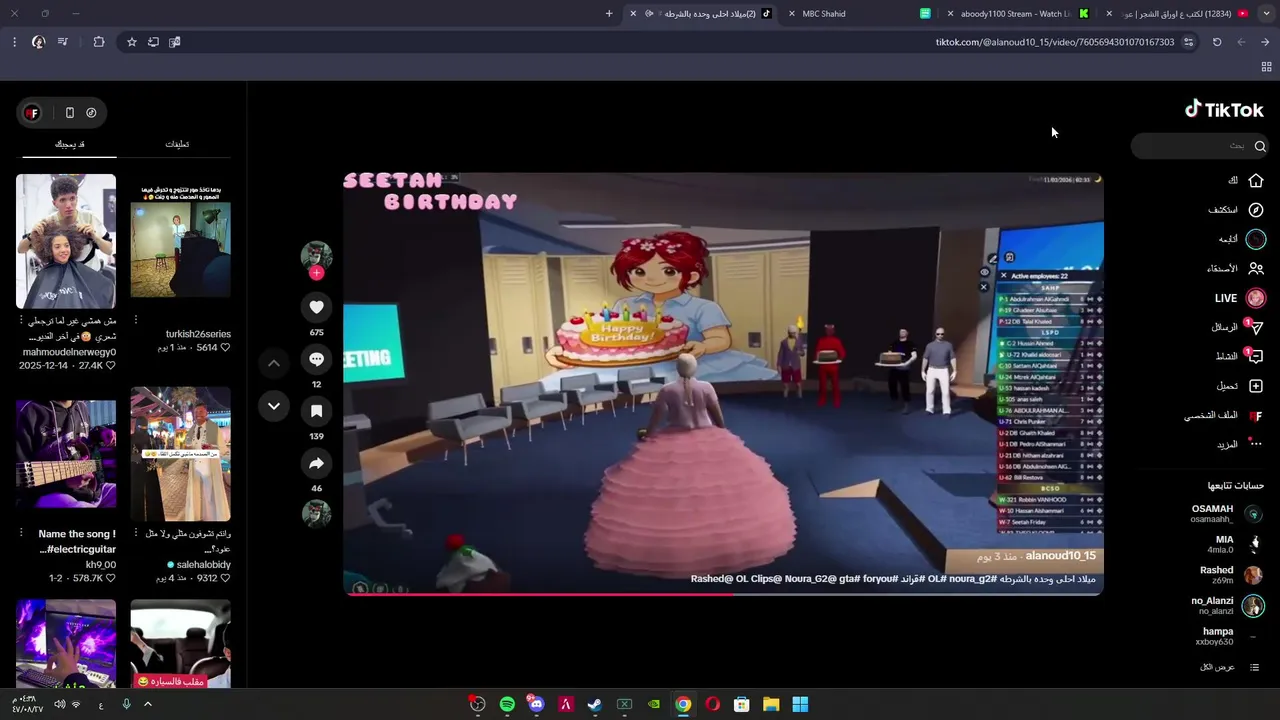Screen dimensions: 1280x720
Task: Open Explore via the compass icon
Action: (x=1256, y=210)
